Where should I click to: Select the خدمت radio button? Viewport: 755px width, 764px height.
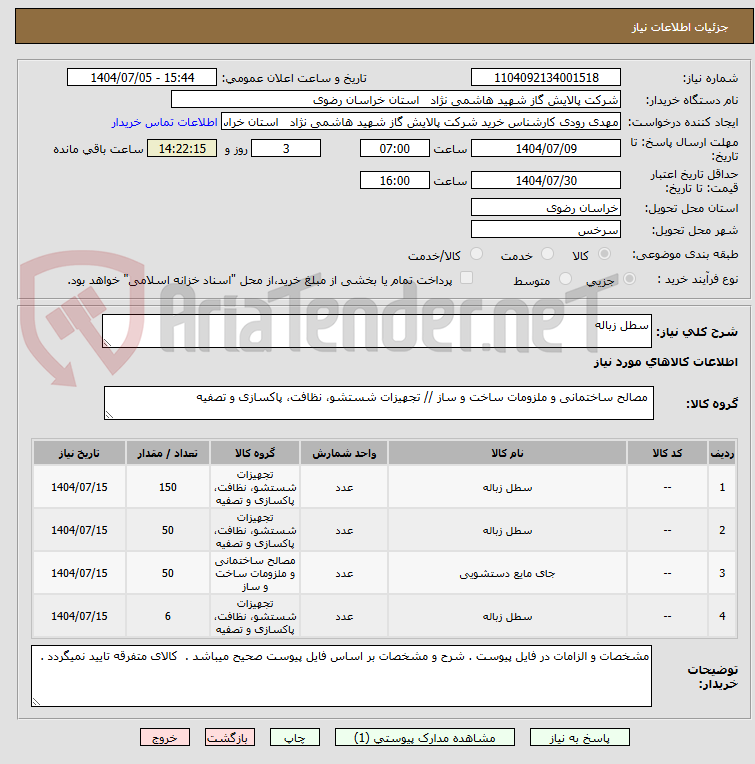(547, 254)
